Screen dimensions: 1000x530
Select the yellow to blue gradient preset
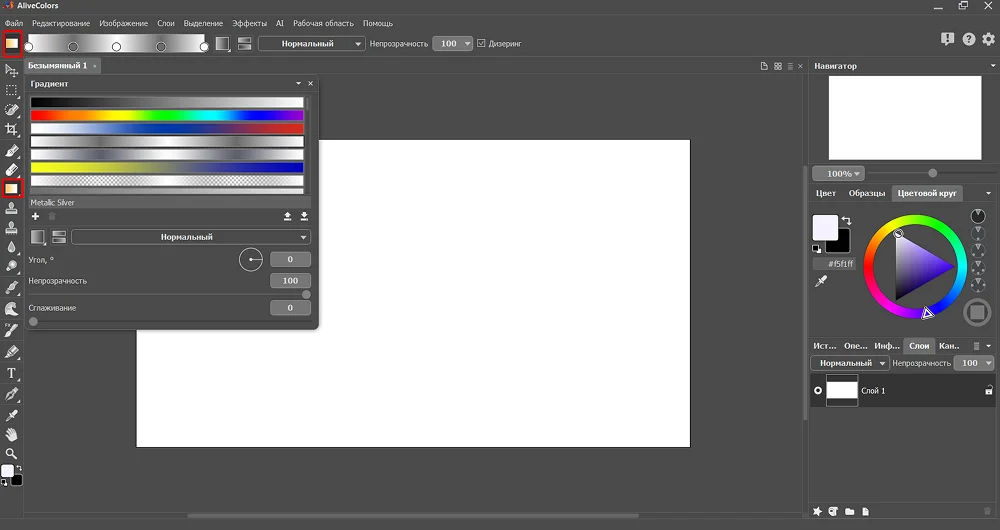167,168
